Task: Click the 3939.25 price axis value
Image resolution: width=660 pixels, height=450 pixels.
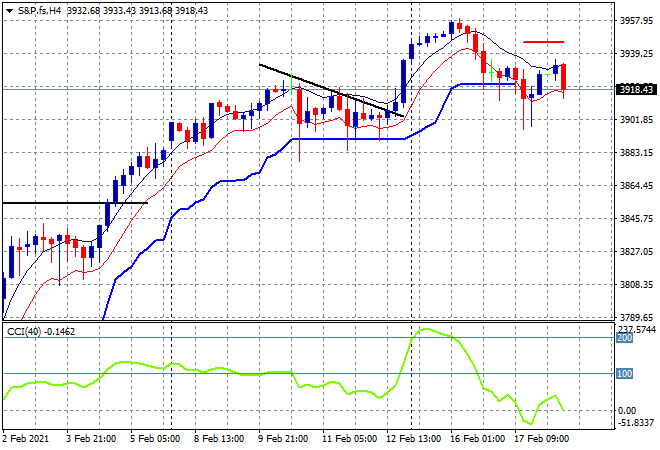Action: coord(636,53)
